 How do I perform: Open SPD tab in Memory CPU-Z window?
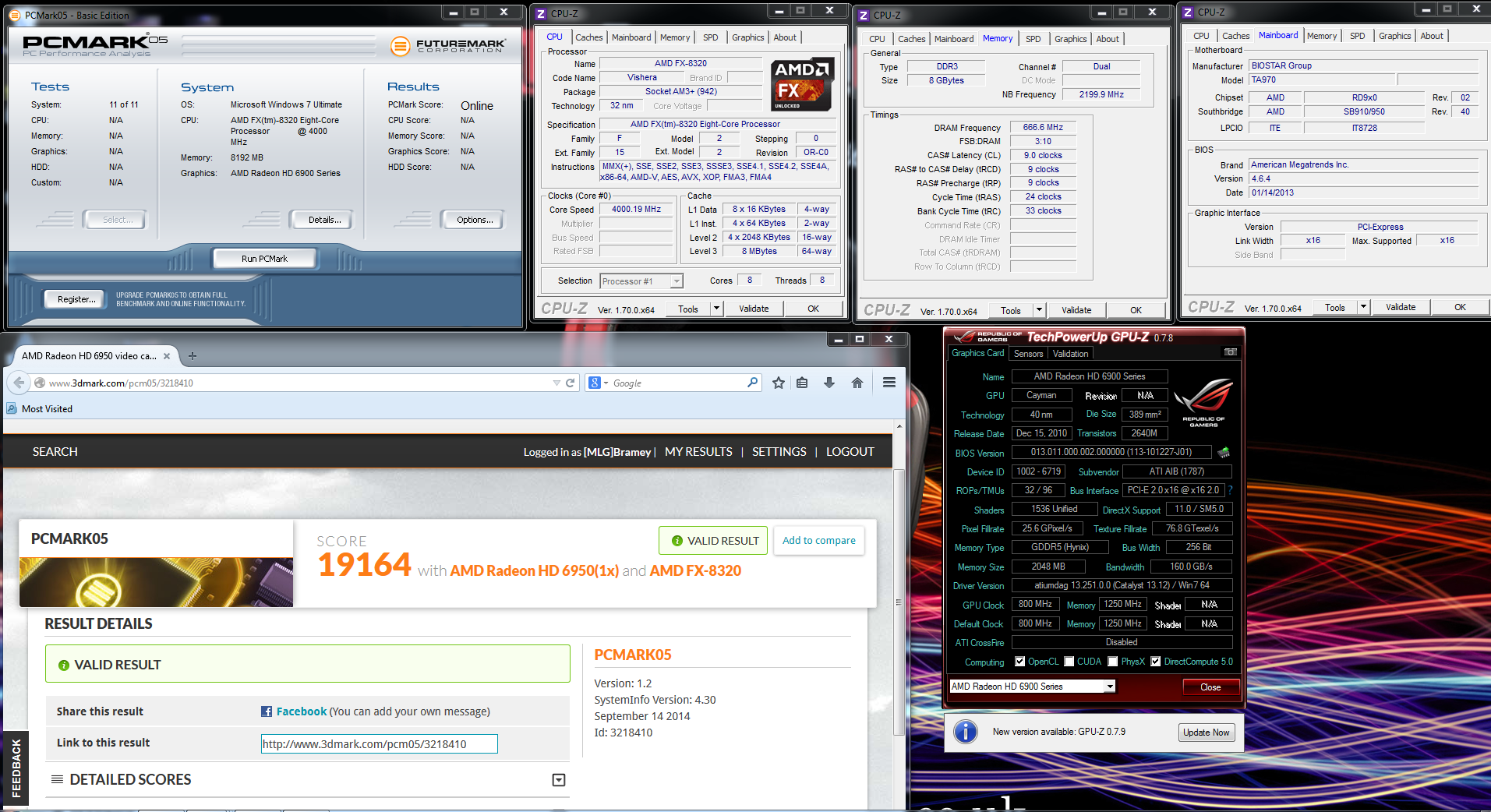click(x=1033, y=39)
